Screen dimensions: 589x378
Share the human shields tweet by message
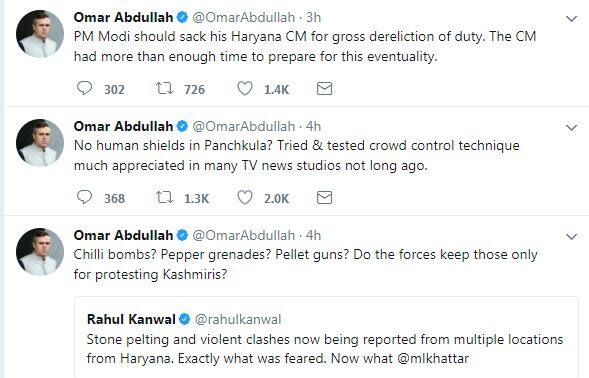324,198
